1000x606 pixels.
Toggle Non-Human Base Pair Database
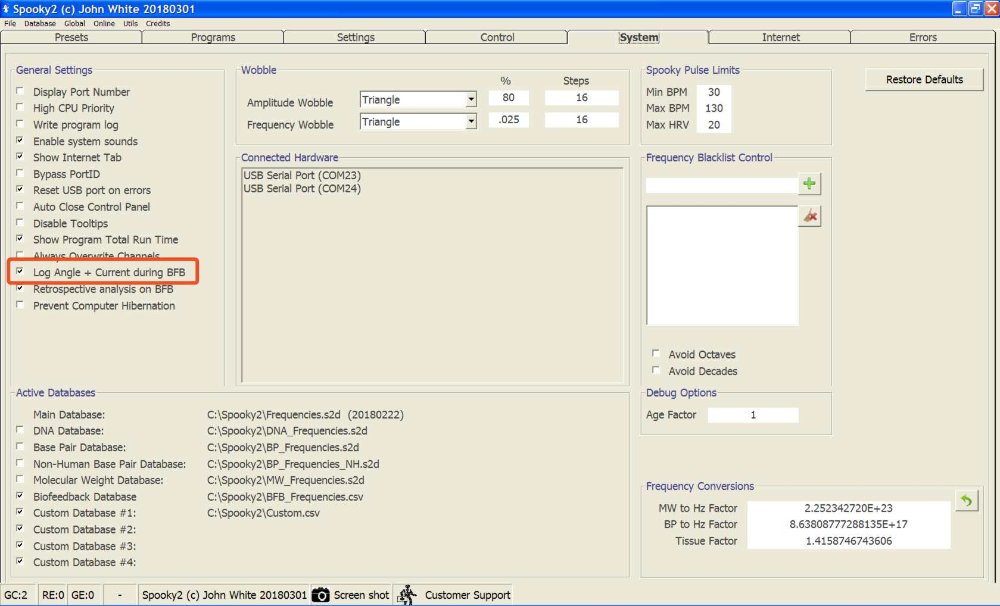[x=20, y=463]
